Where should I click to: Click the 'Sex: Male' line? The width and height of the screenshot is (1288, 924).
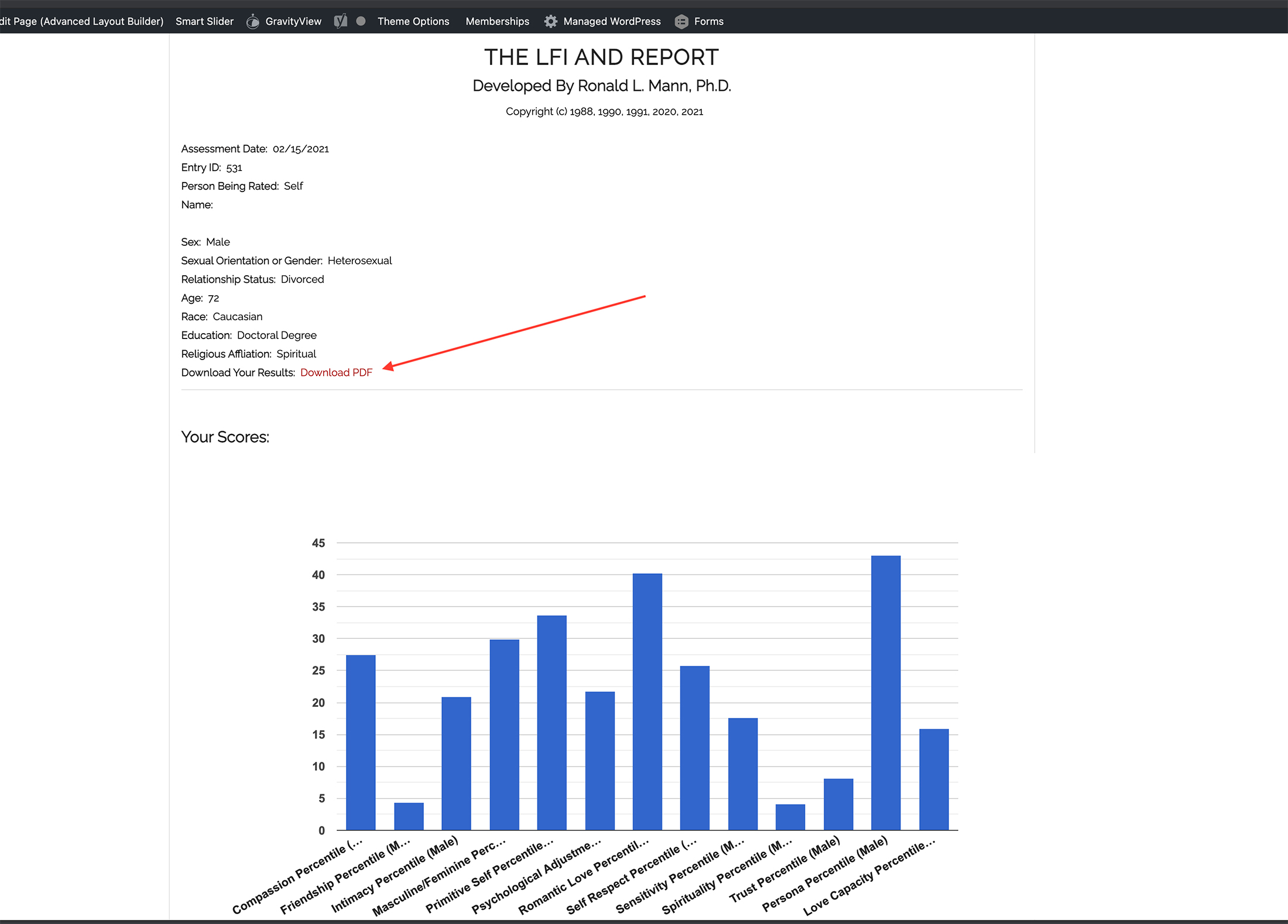point(205,242)
